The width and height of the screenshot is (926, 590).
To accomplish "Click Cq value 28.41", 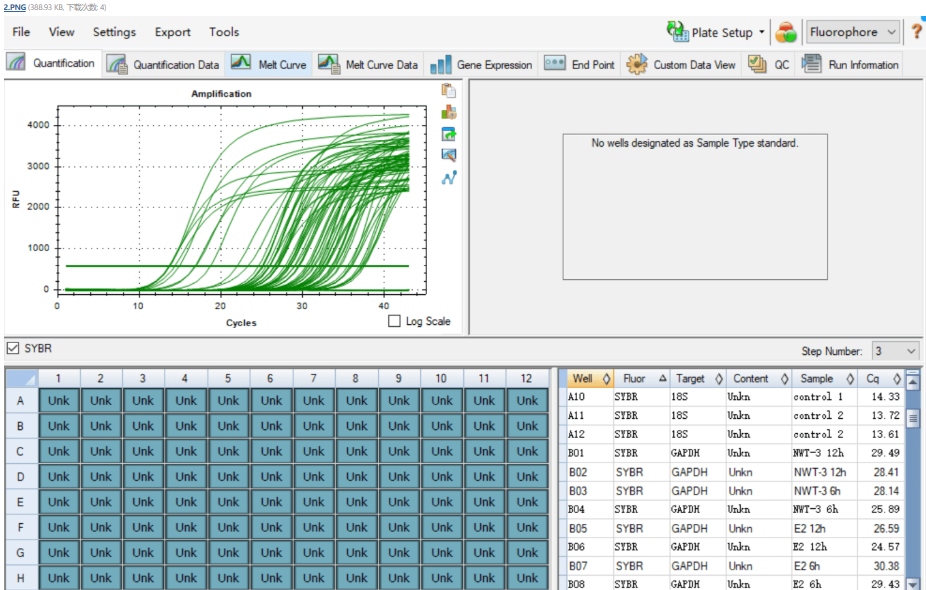I will 886,472.
